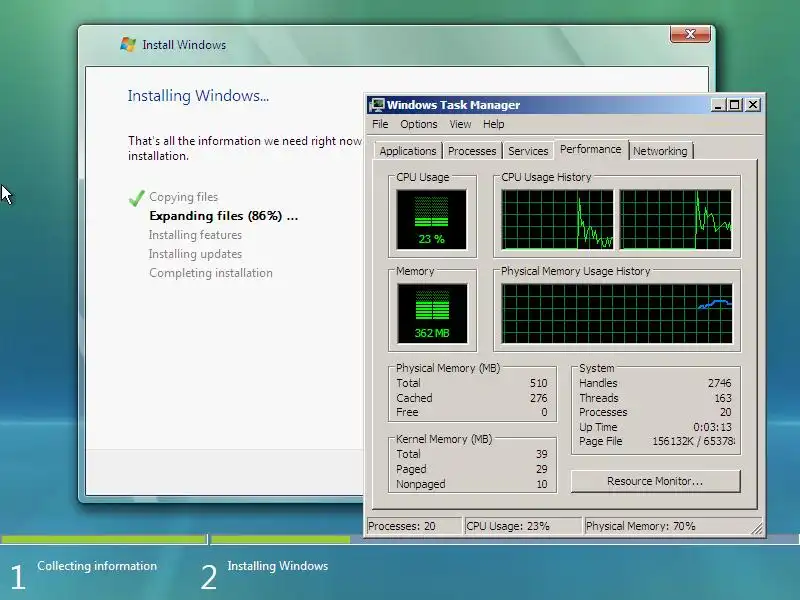Minimize the Windows Task Manager window
Screen dimensions: 800x600
718,105
